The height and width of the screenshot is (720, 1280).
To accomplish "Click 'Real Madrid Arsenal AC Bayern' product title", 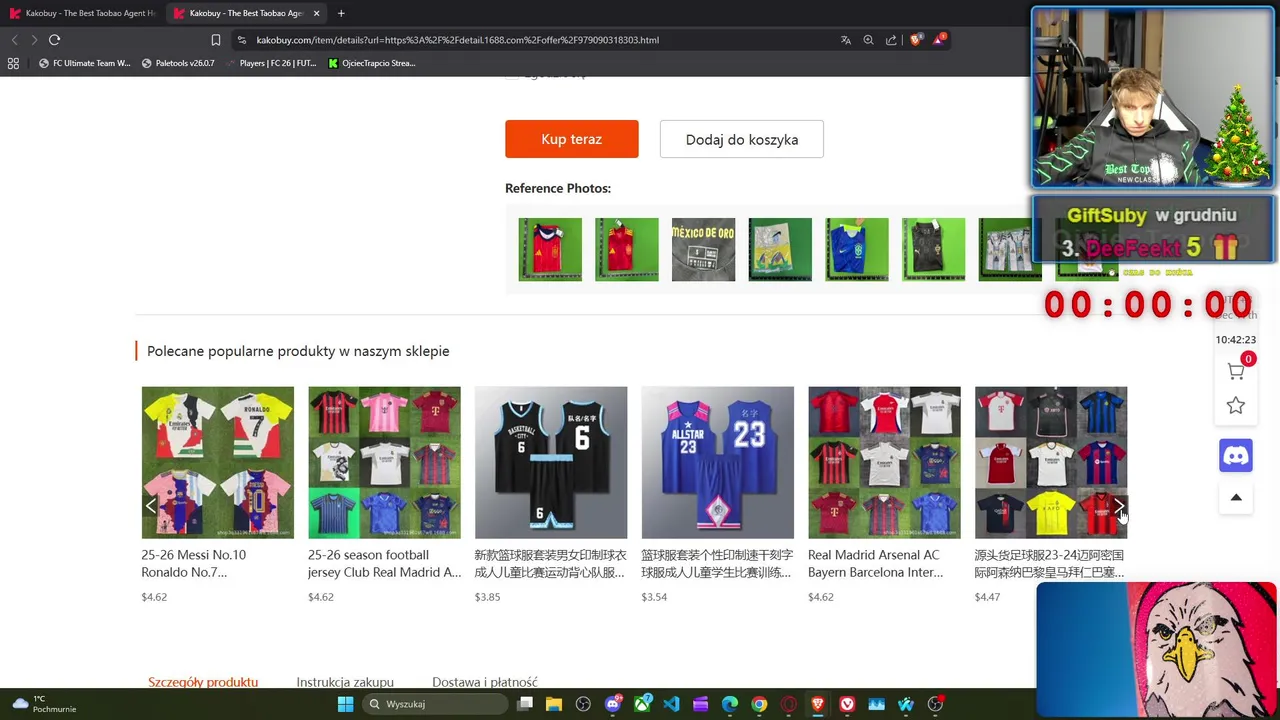I will pyautogui.click(x=875, y=563).
